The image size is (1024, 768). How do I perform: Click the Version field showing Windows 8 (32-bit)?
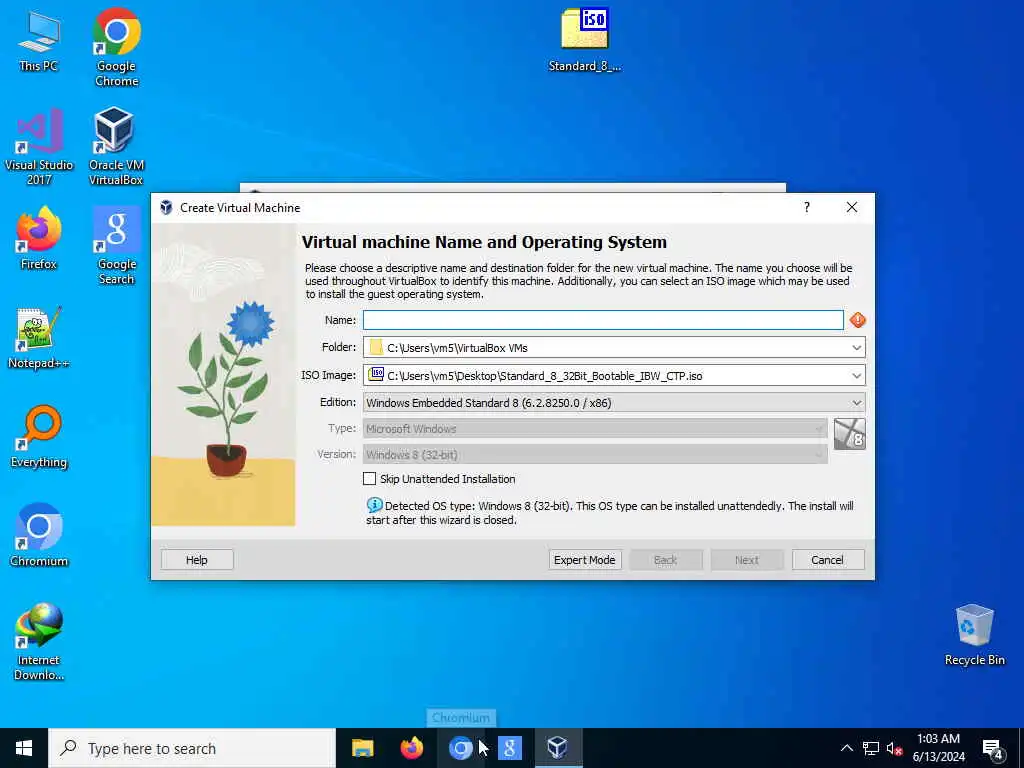(595, 455)
